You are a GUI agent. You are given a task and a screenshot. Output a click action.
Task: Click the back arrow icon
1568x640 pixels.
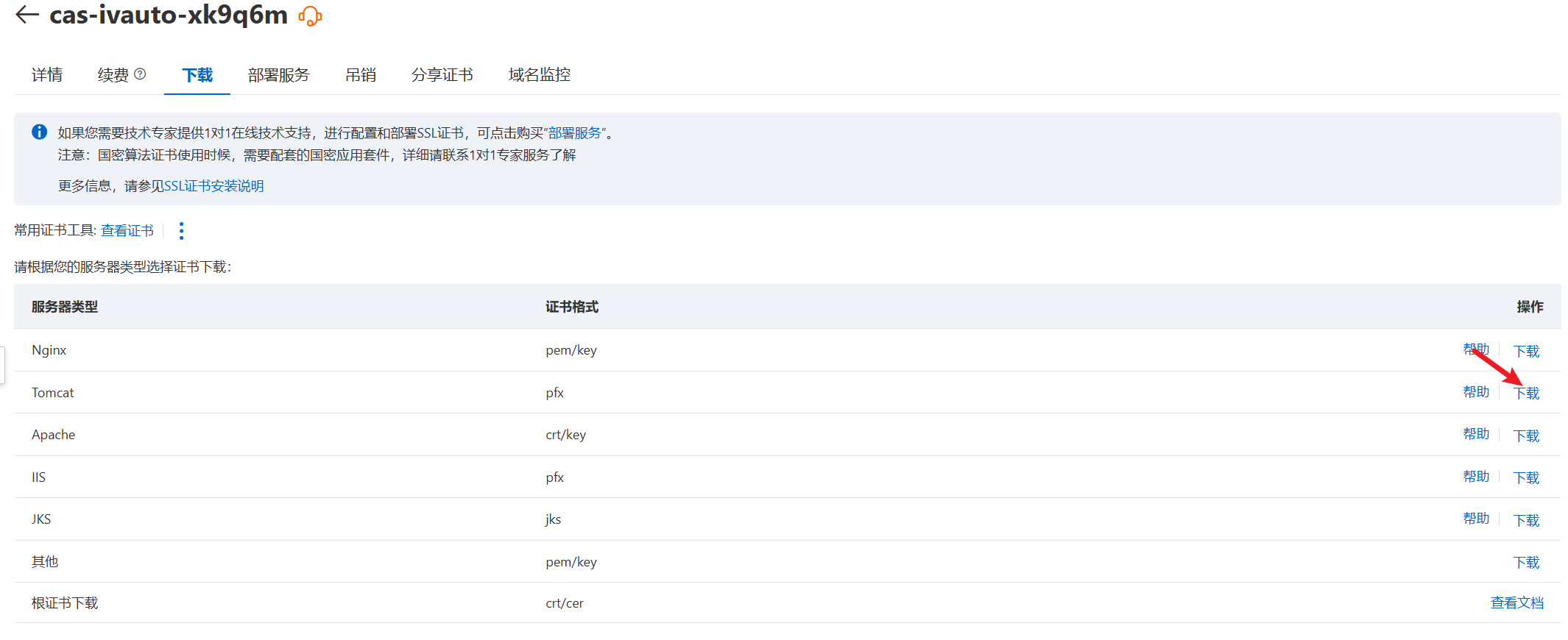[x=27, y=15]
